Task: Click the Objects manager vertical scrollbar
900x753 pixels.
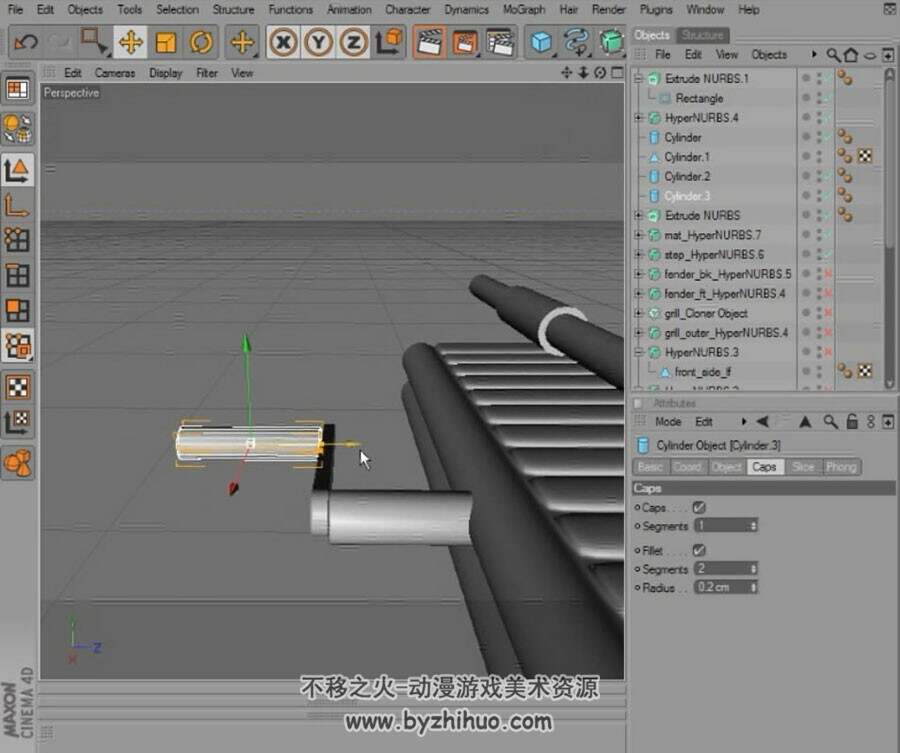Action: pos(890,228)
